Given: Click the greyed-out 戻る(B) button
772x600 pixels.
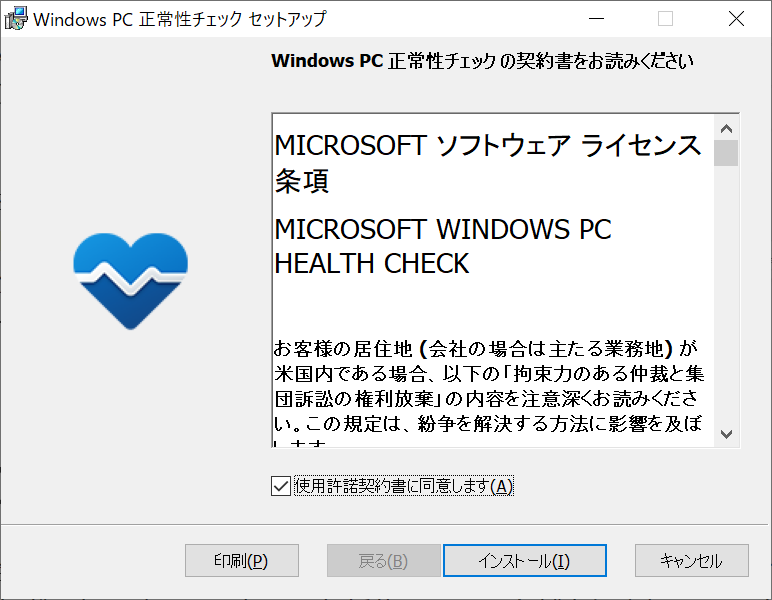Looking at the screenshot, I should pos(384,561).
